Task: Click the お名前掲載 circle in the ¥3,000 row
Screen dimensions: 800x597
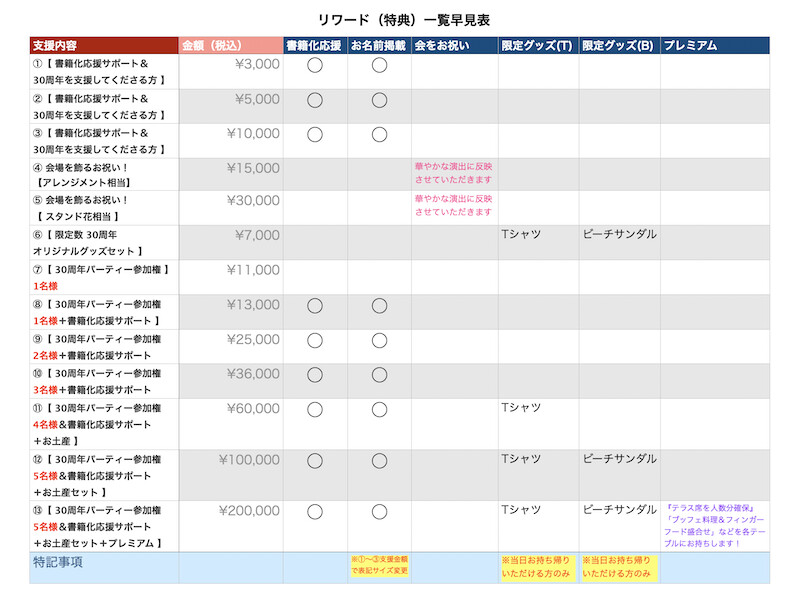Action: pyautogui.click(x=379, y=65)
